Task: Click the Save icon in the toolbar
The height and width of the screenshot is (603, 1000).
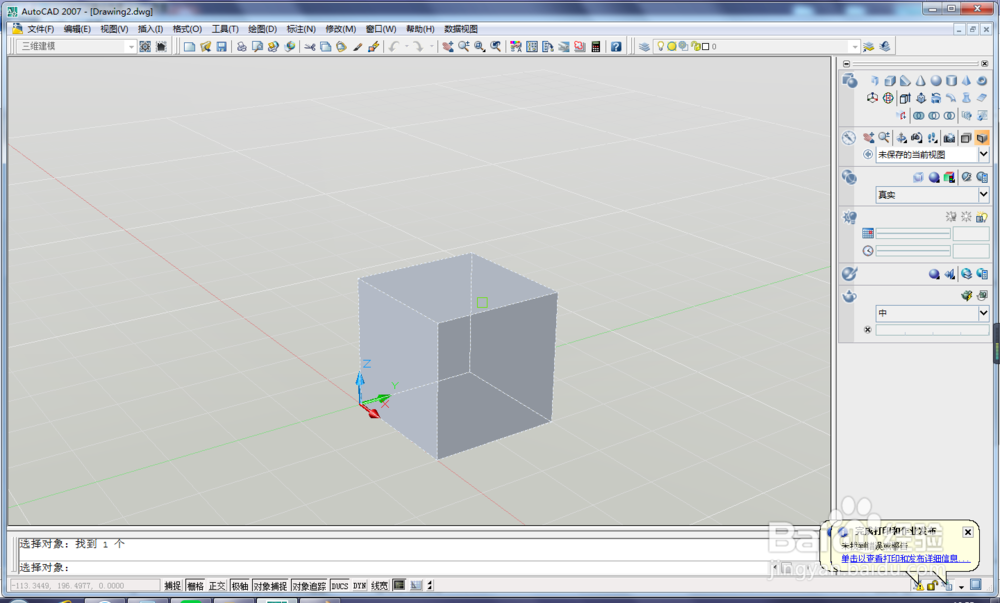Action: pos(221,47)
